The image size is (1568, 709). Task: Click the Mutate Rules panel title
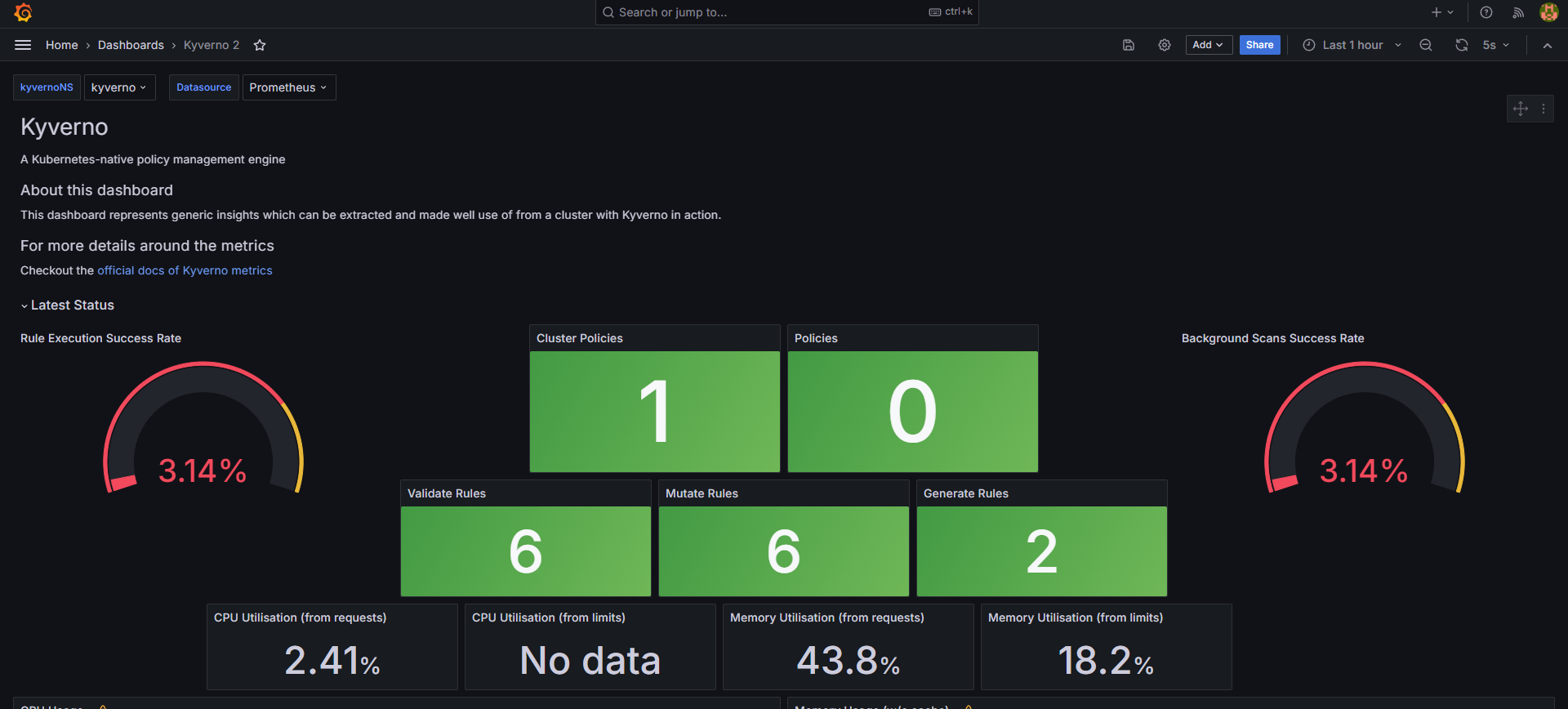click(x=702, y=493)
